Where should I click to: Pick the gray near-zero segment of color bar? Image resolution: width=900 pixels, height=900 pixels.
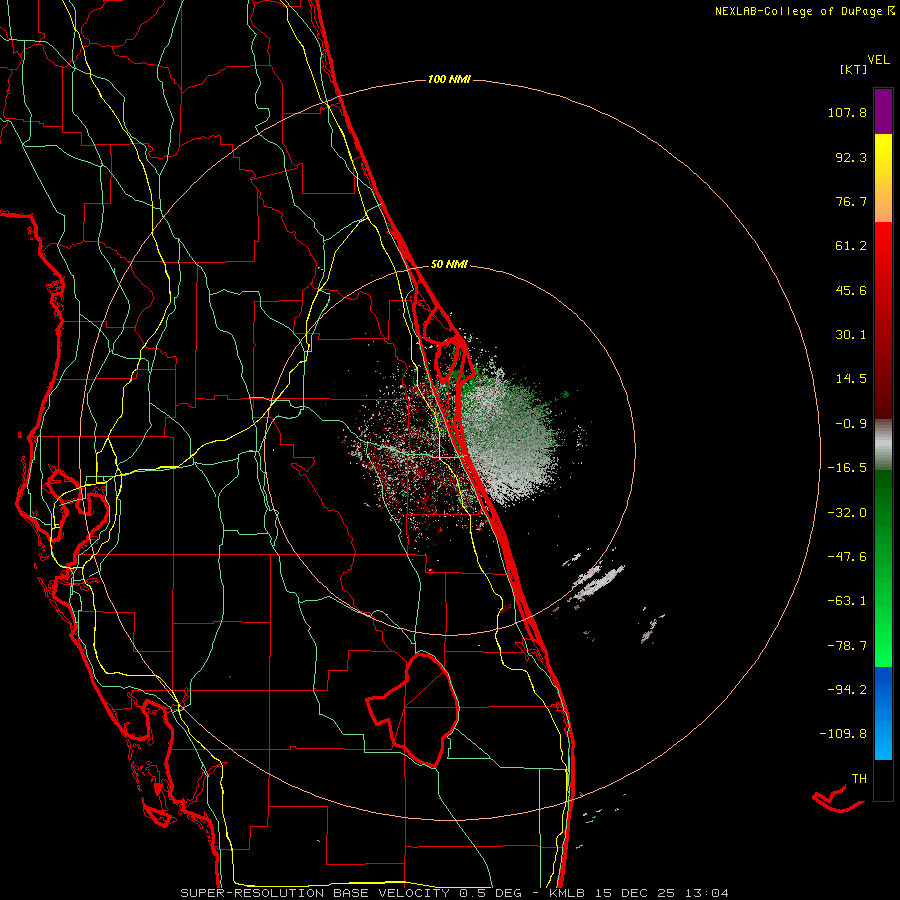click(883, 444)
